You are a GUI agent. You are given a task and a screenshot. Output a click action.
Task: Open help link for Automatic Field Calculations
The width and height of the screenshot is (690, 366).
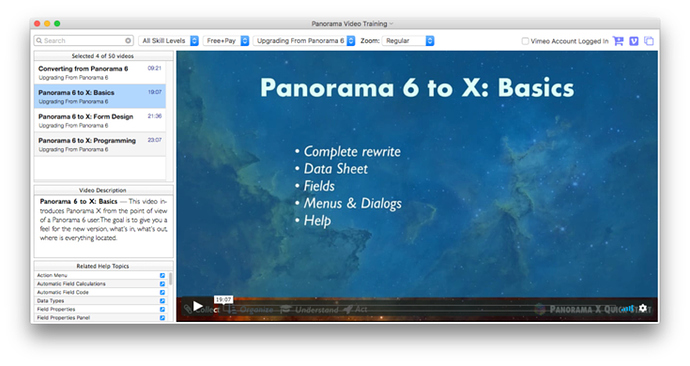tap(162, 284)
